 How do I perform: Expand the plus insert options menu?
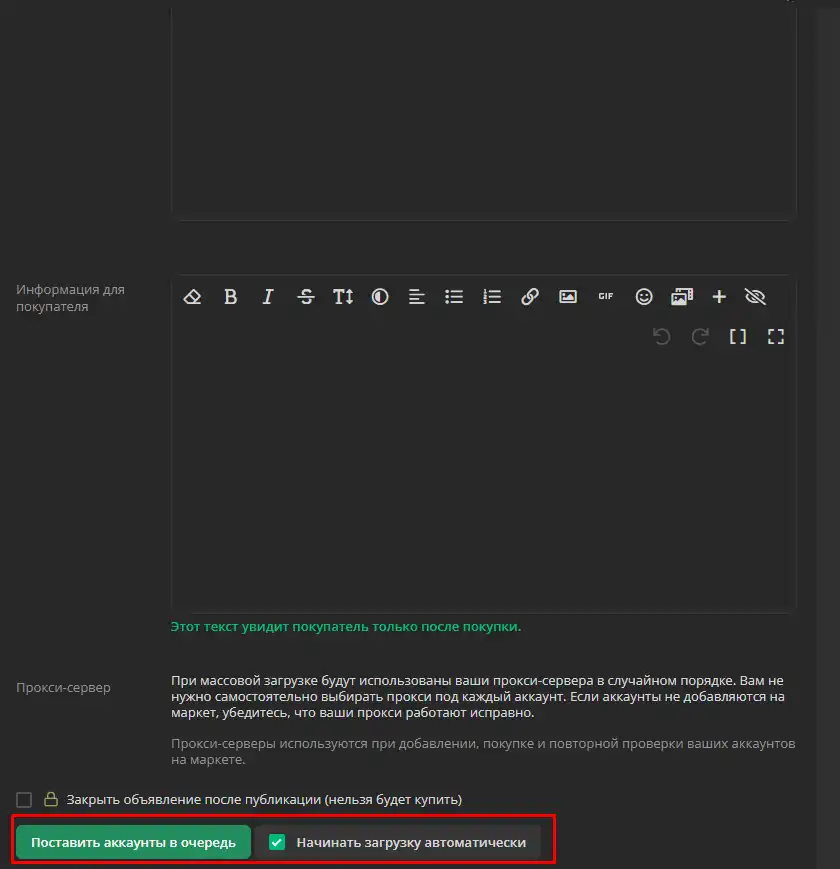point(718,297)
